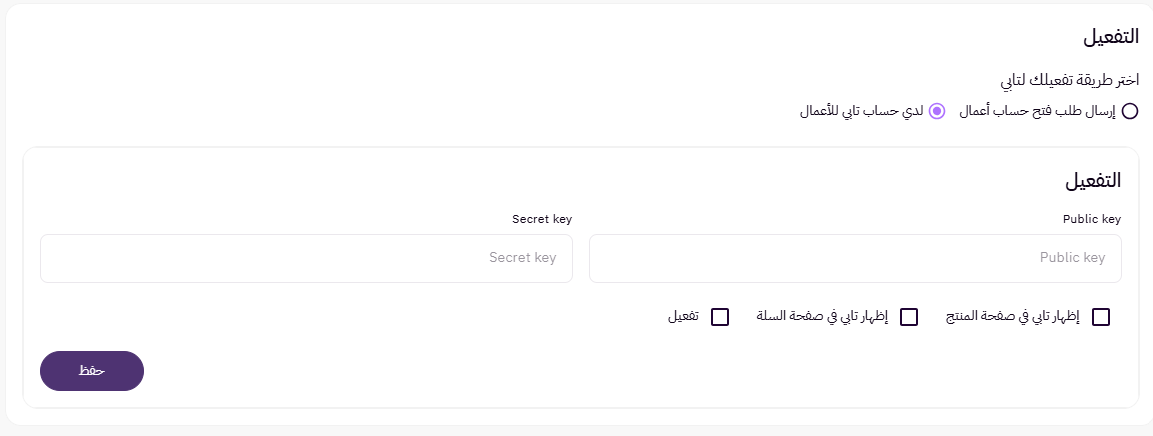Focus the Secret key input field

306,258
